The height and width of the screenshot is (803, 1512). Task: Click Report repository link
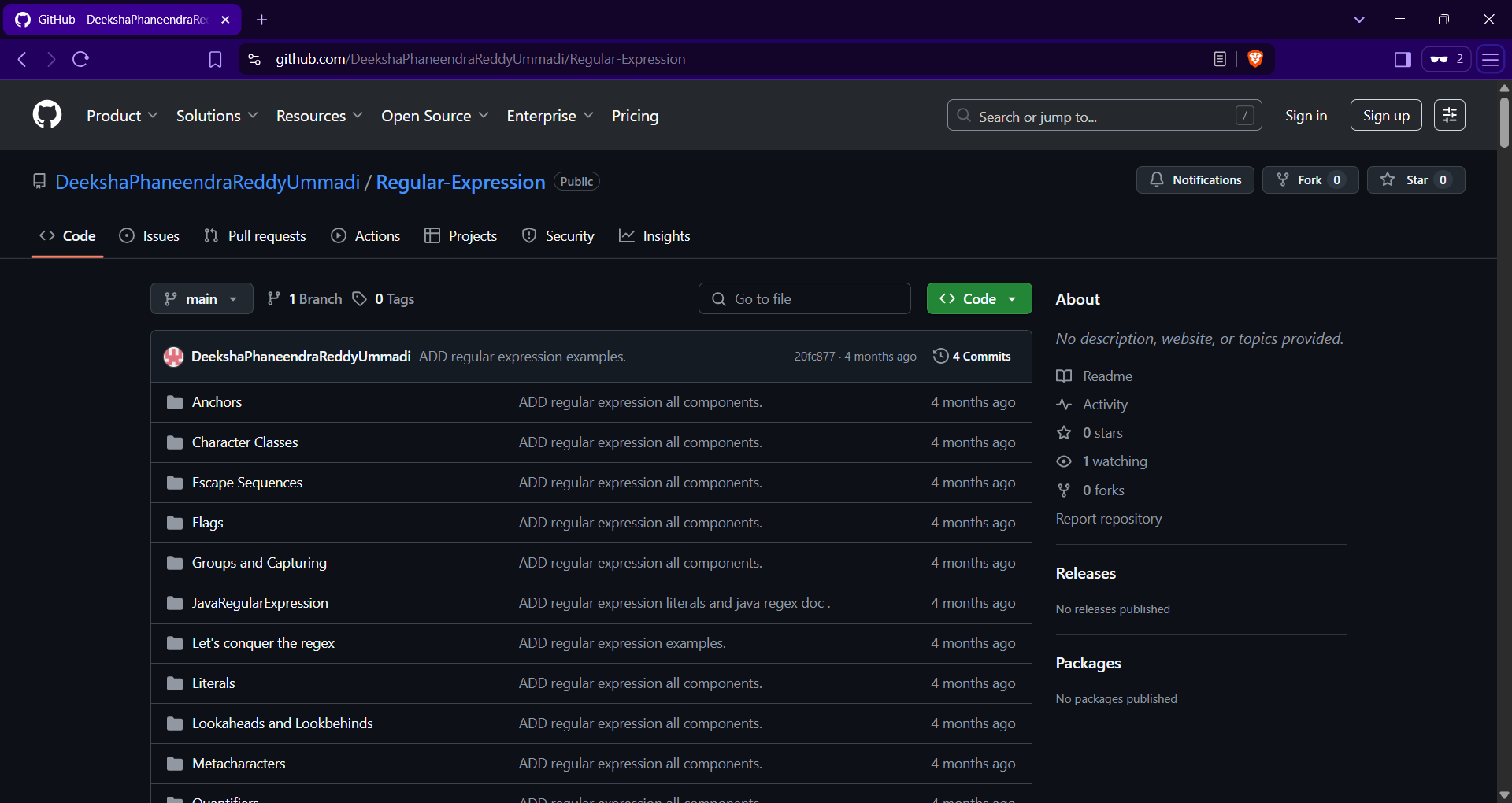(x=1108, y=519)
